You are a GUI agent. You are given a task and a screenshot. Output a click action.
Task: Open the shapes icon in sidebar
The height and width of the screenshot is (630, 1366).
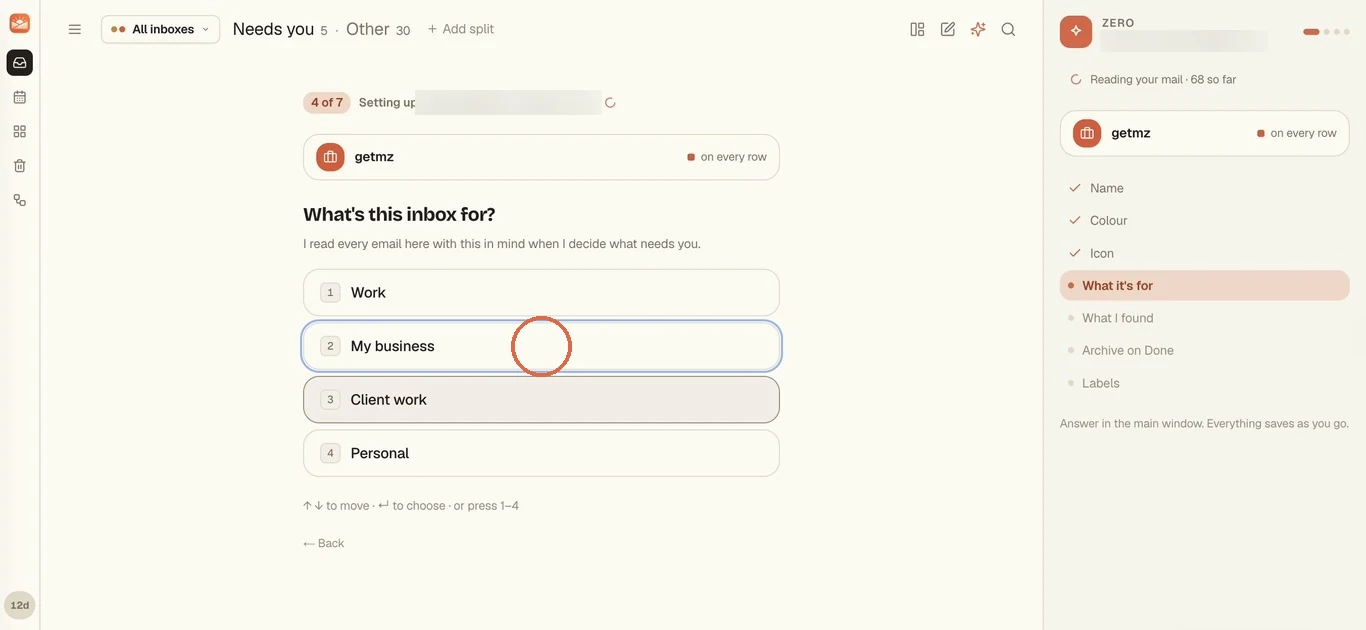click(x=19, y=200)
